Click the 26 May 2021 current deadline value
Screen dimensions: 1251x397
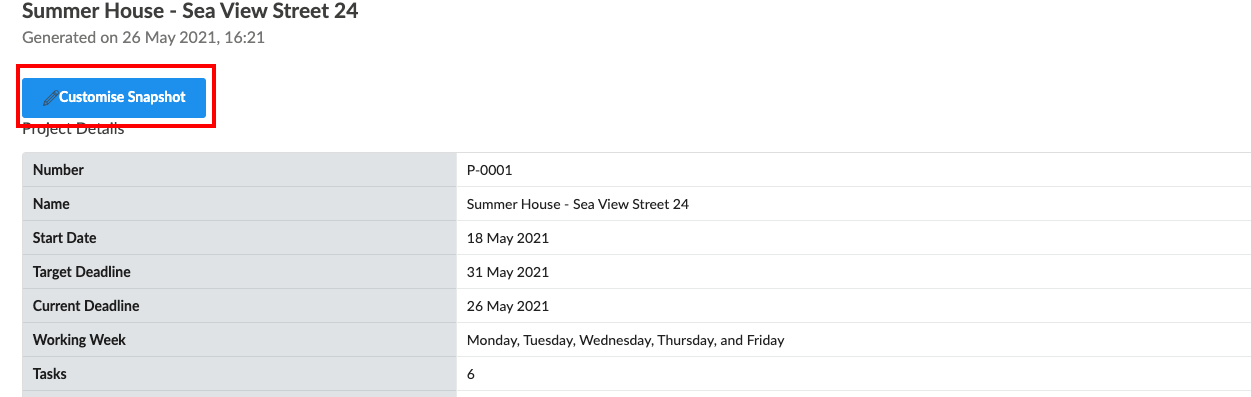508,306
